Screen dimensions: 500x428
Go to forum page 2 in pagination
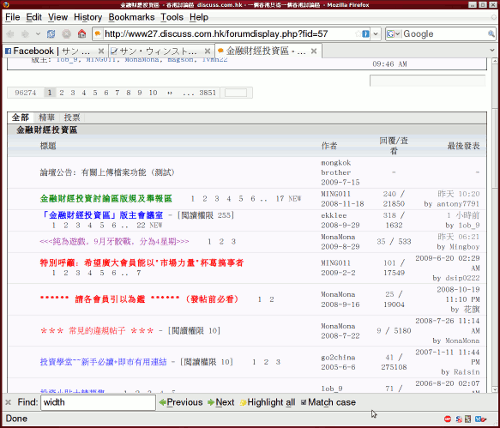(61, 93)
